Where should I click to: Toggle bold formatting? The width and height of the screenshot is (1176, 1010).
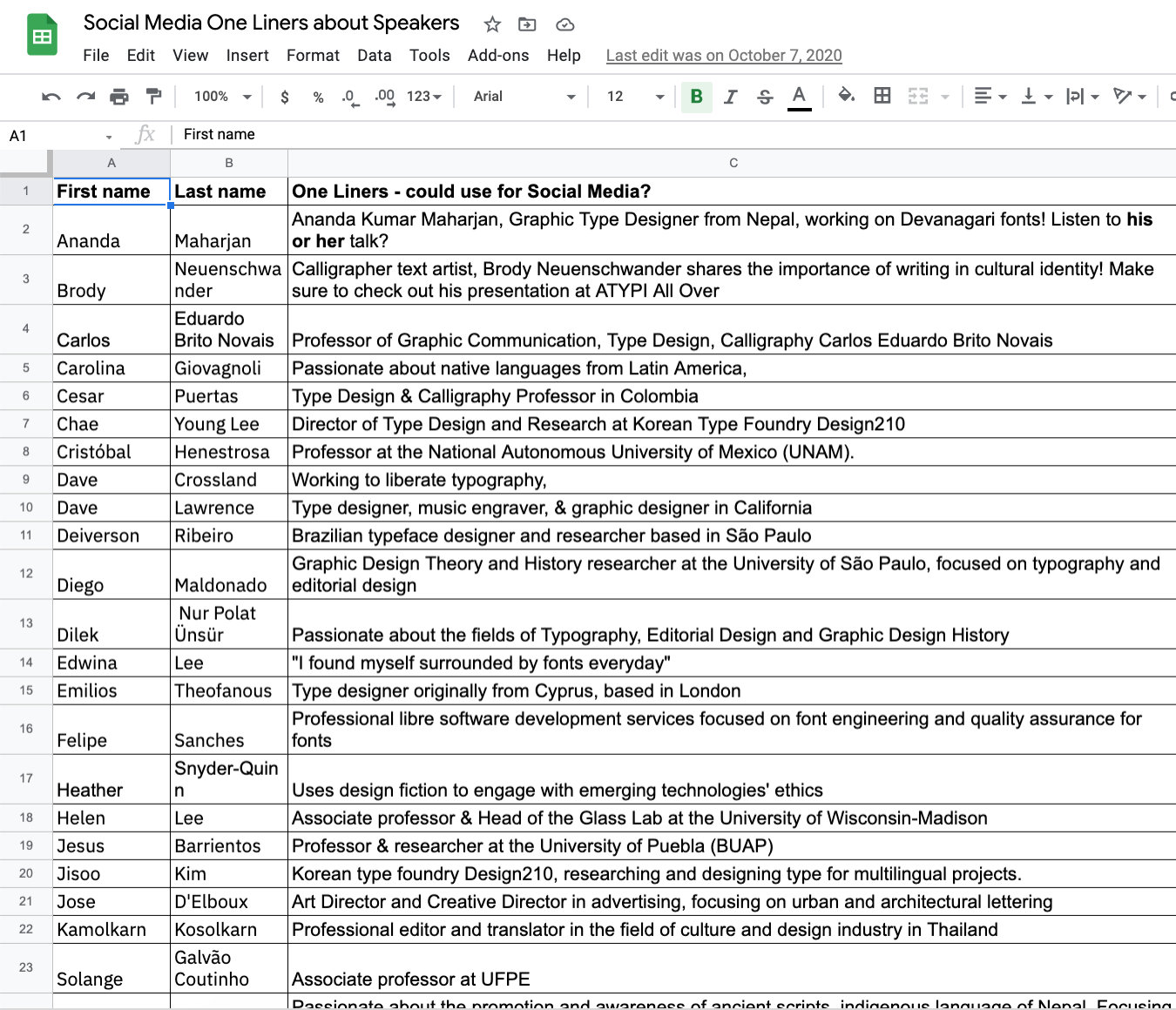pos(697,97)
